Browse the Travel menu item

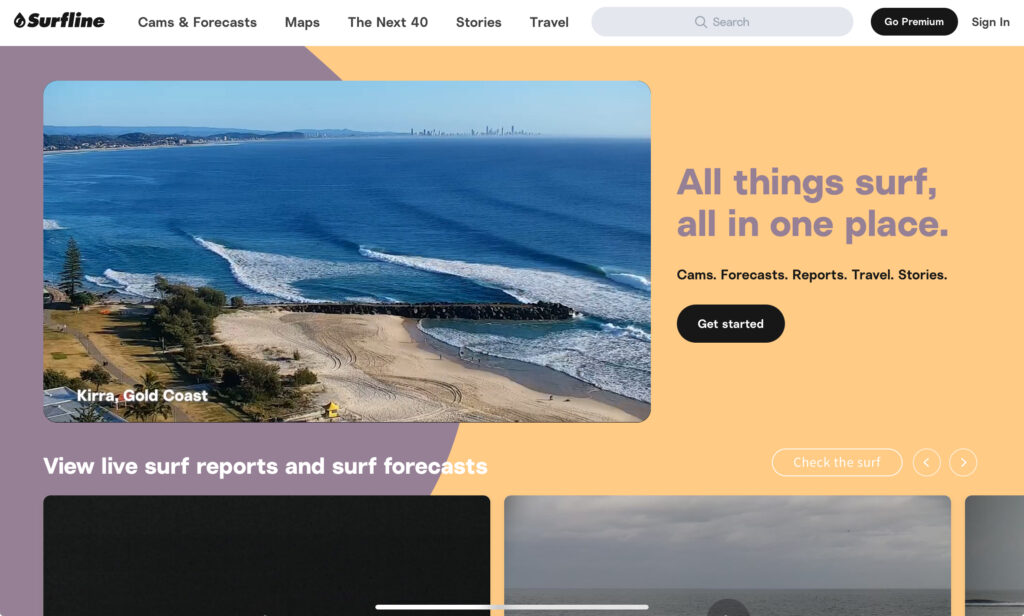[549, 22]
